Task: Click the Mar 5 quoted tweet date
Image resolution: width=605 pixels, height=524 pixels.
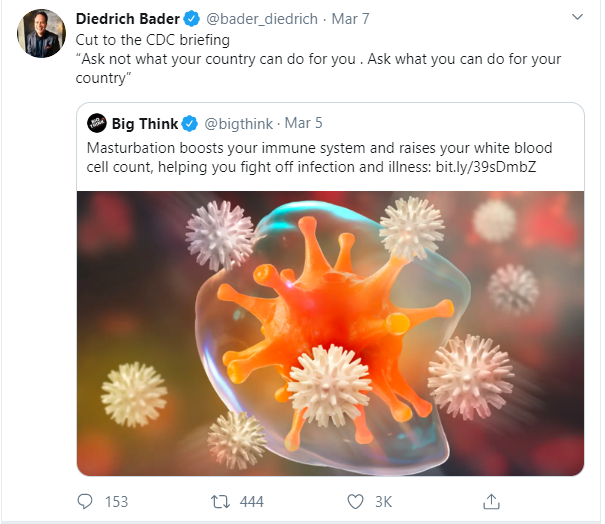Action: click(303, 123)
